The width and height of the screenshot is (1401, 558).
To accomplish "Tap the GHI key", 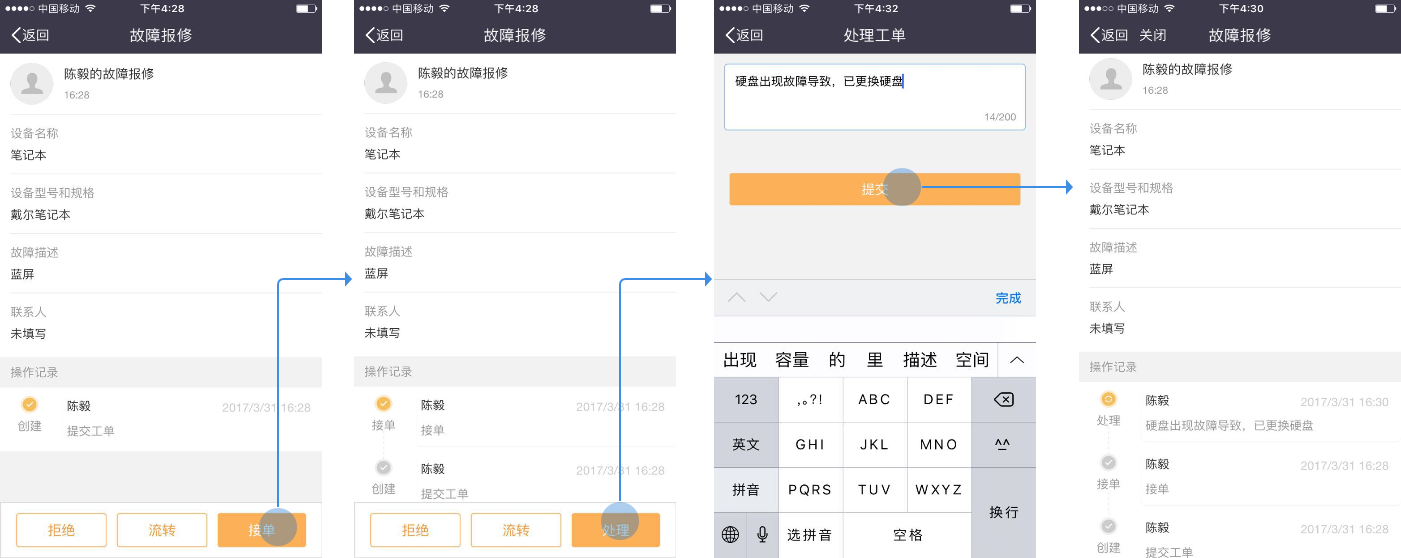I will [810, 445].
